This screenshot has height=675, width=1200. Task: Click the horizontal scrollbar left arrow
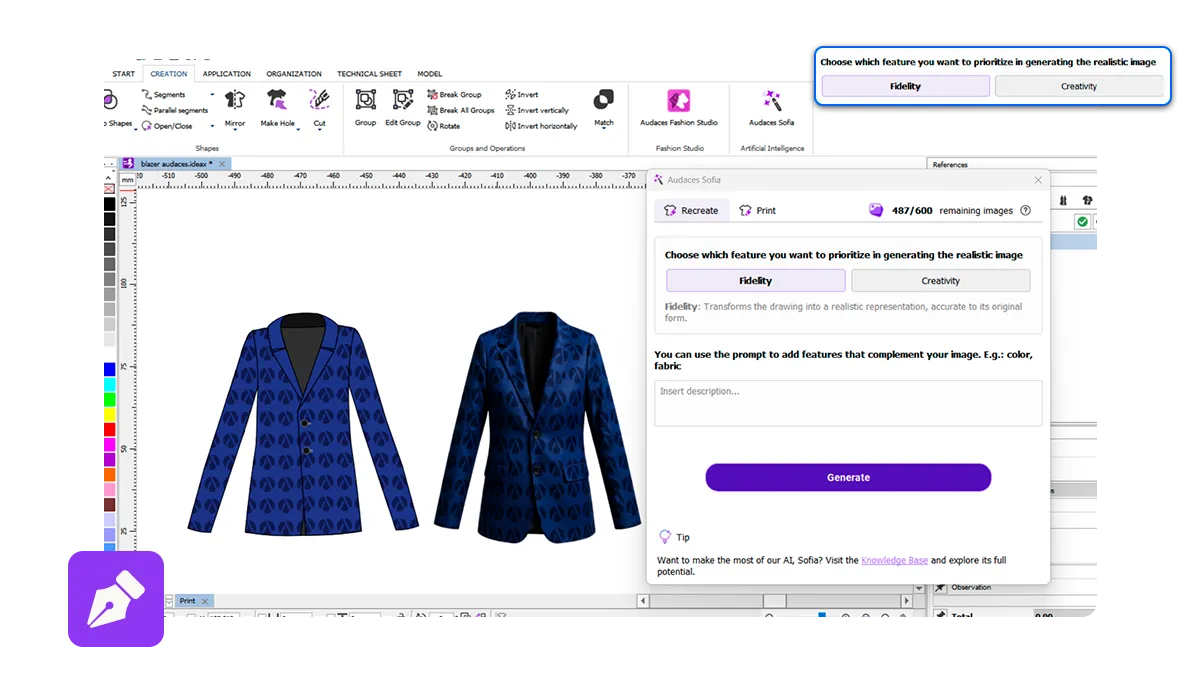(x=644, y=601)
